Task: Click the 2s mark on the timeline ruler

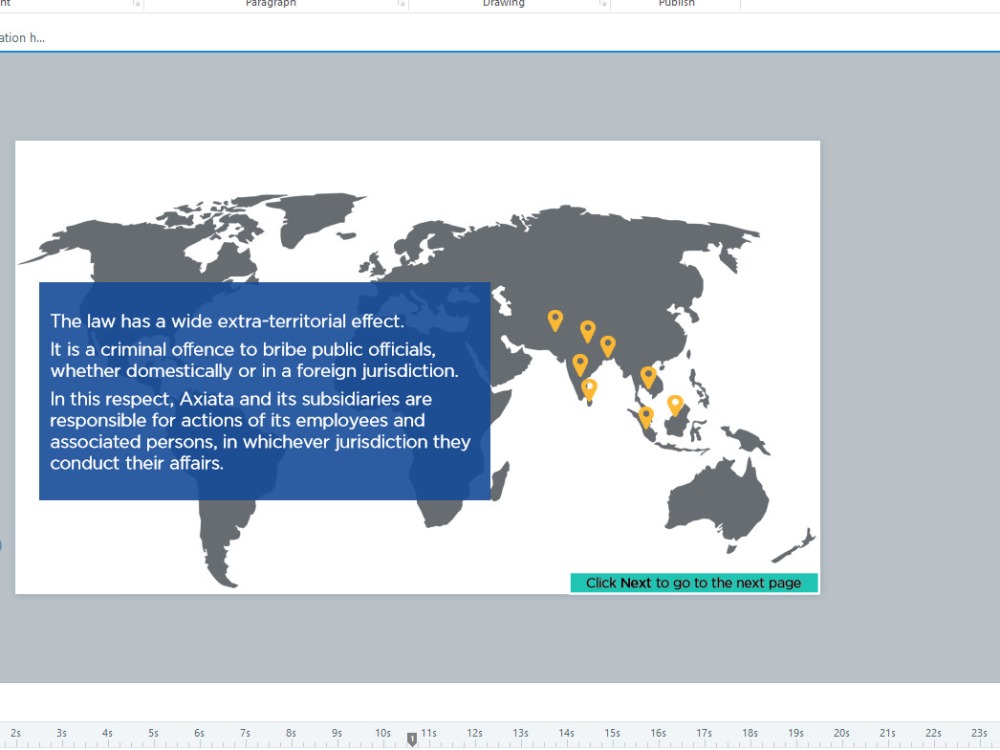Action: point(16,733)
